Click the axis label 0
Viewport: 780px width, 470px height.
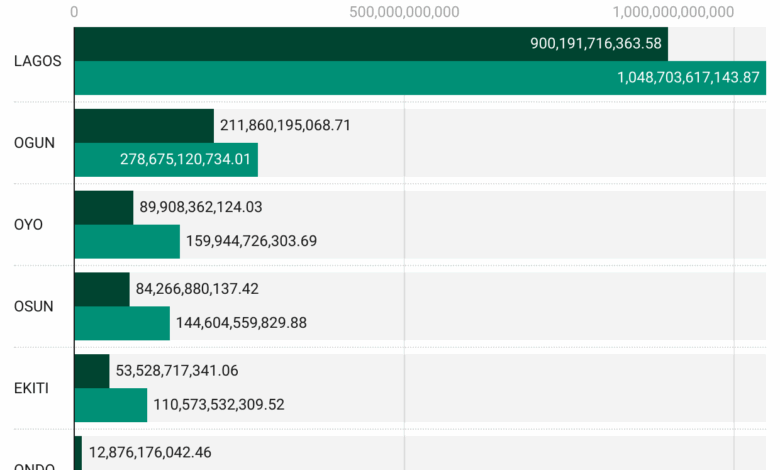click(74, 12)
